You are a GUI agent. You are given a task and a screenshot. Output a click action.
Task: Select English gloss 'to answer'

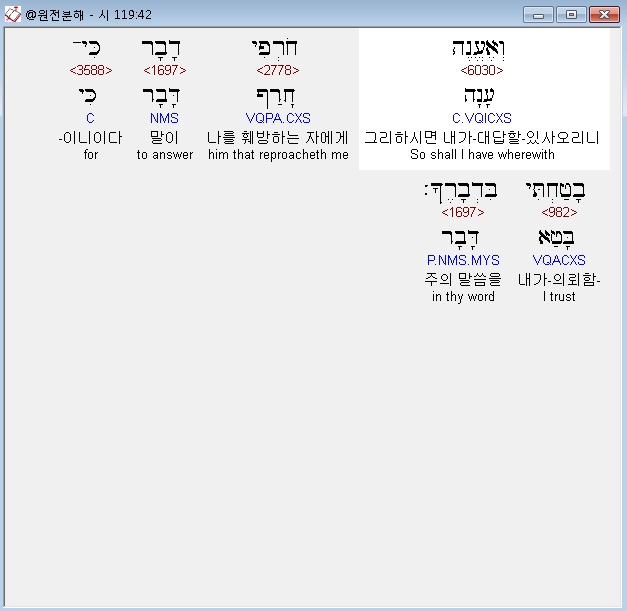click(165, 155)
